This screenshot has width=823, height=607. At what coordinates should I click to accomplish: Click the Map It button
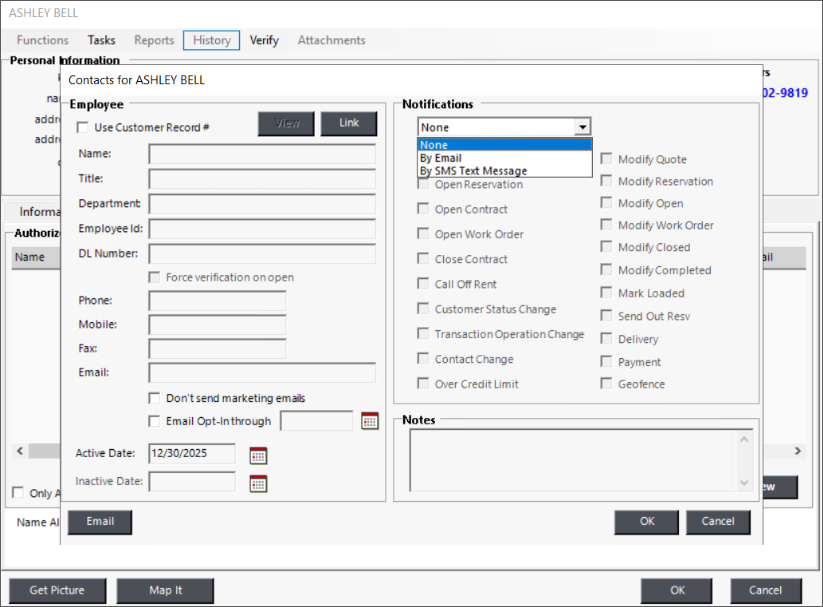coord(164,590)
